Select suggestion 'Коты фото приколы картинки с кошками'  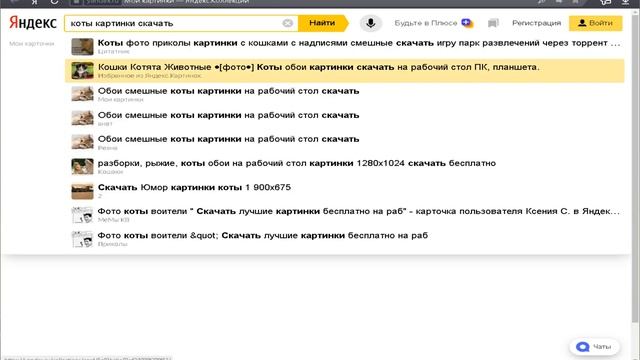point(344,47)
